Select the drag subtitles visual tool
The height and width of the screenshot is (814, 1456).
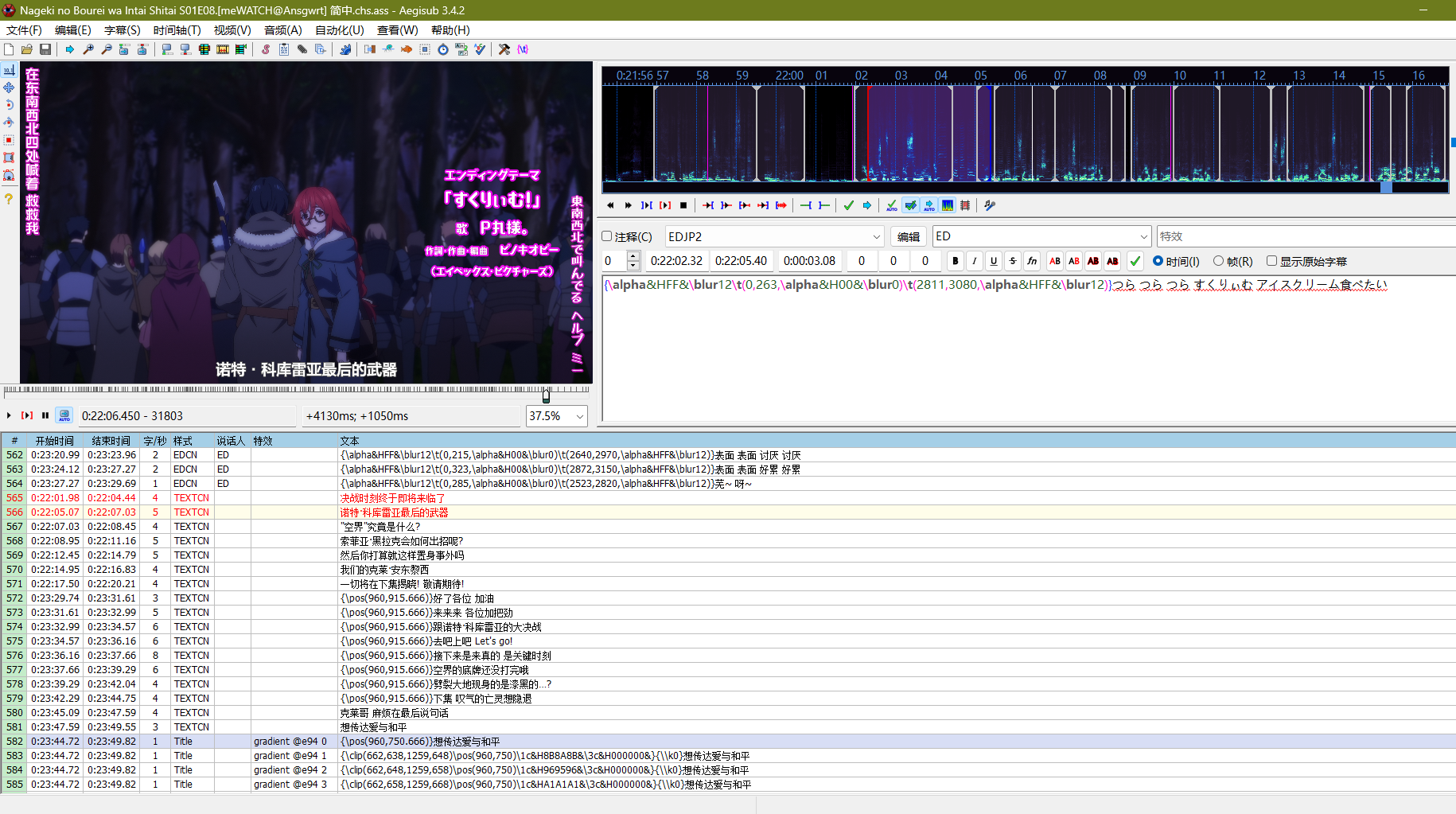click(x=9, y=88)
